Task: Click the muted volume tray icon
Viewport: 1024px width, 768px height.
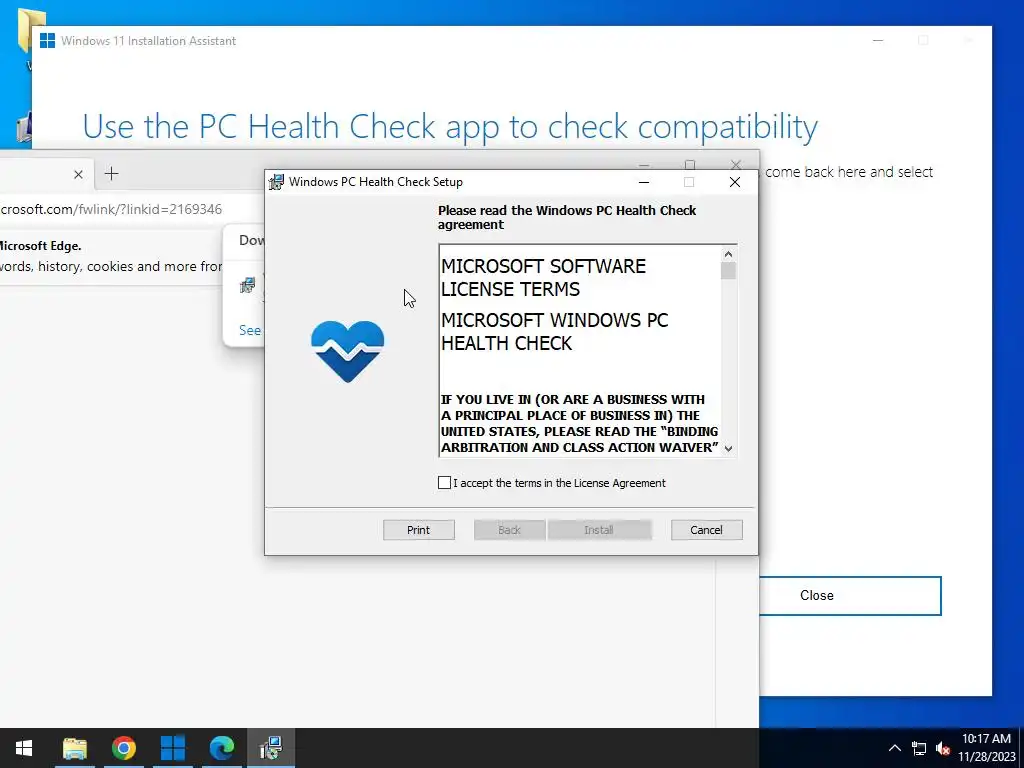Action: click(x=942, y=748)
